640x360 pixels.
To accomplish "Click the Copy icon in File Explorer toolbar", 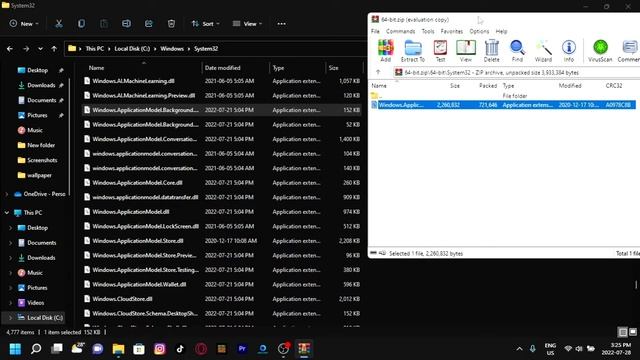I will (81, 24).
